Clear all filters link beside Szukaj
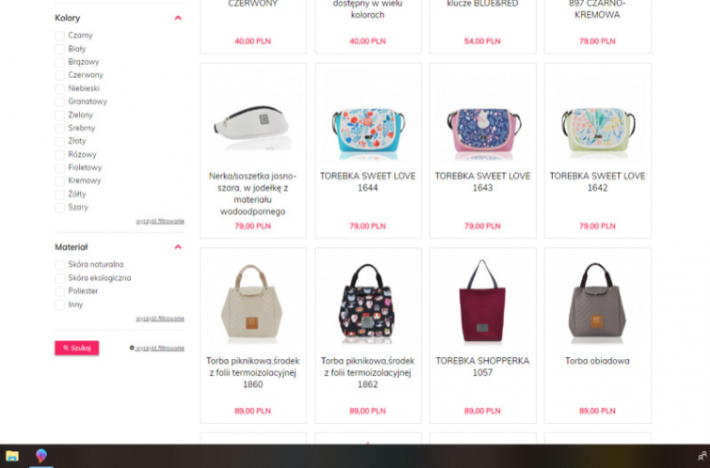This screenshot has width=710, height=468. [157, 348]
